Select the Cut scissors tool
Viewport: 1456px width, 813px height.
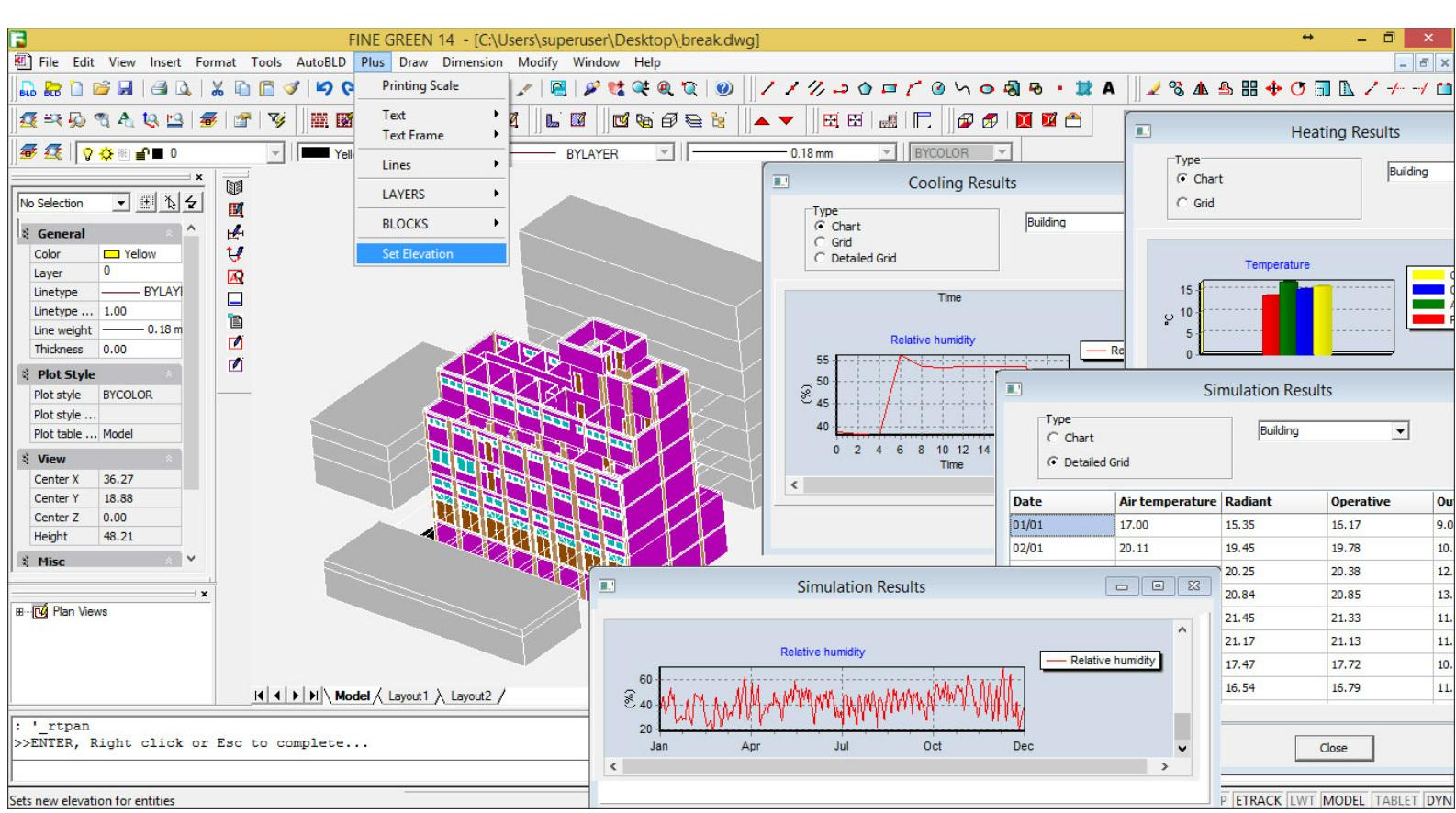tap(218, 89)
